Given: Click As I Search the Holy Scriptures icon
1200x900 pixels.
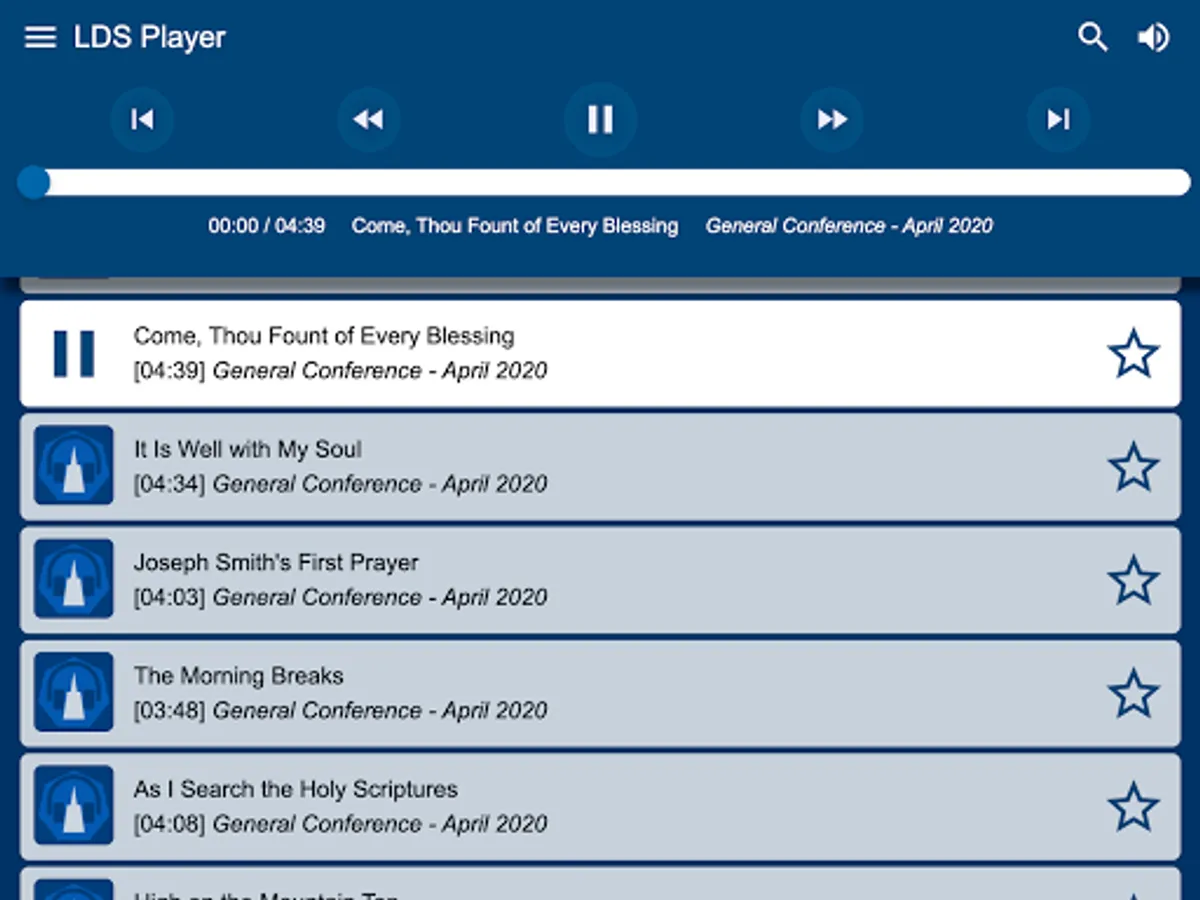Looking at the screenshot, I should [x=74, y=806].
